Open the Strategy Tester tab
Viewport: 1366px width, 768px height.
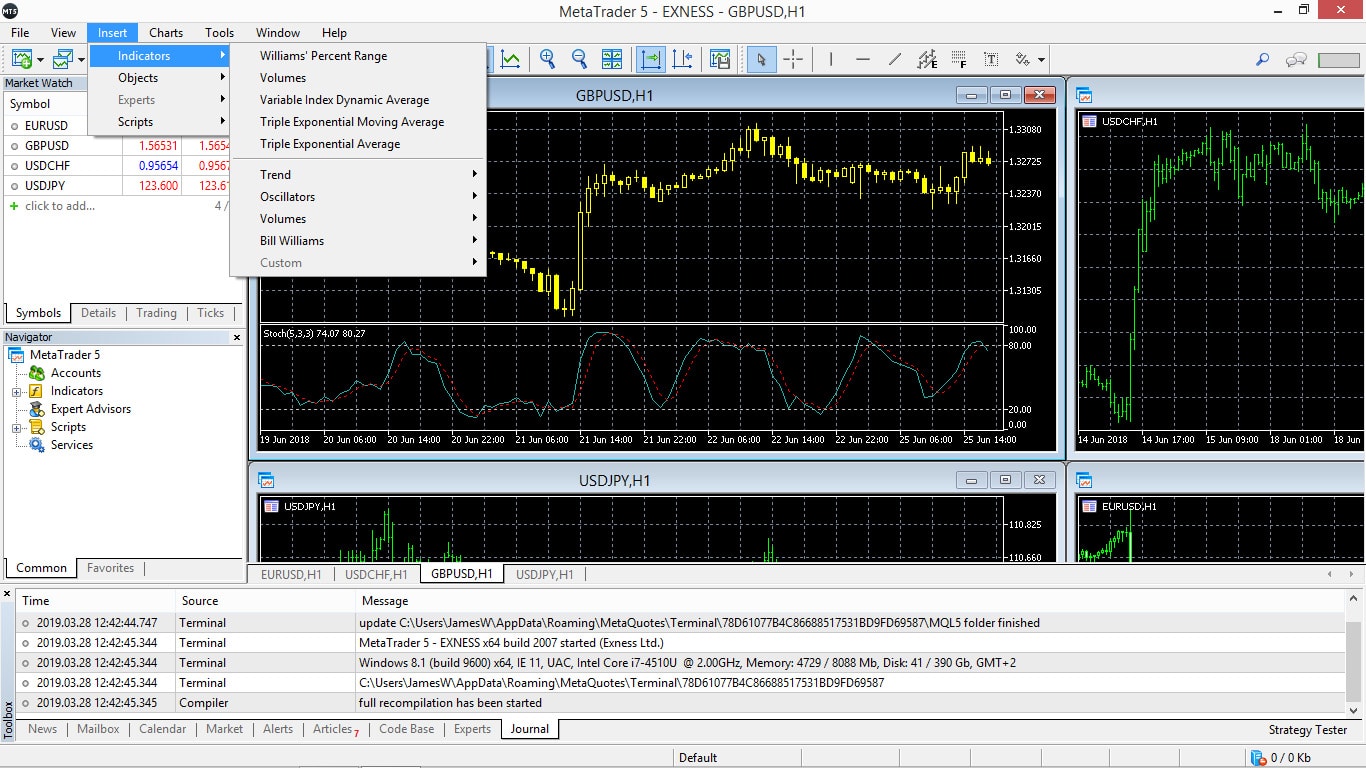[1308, 730]
